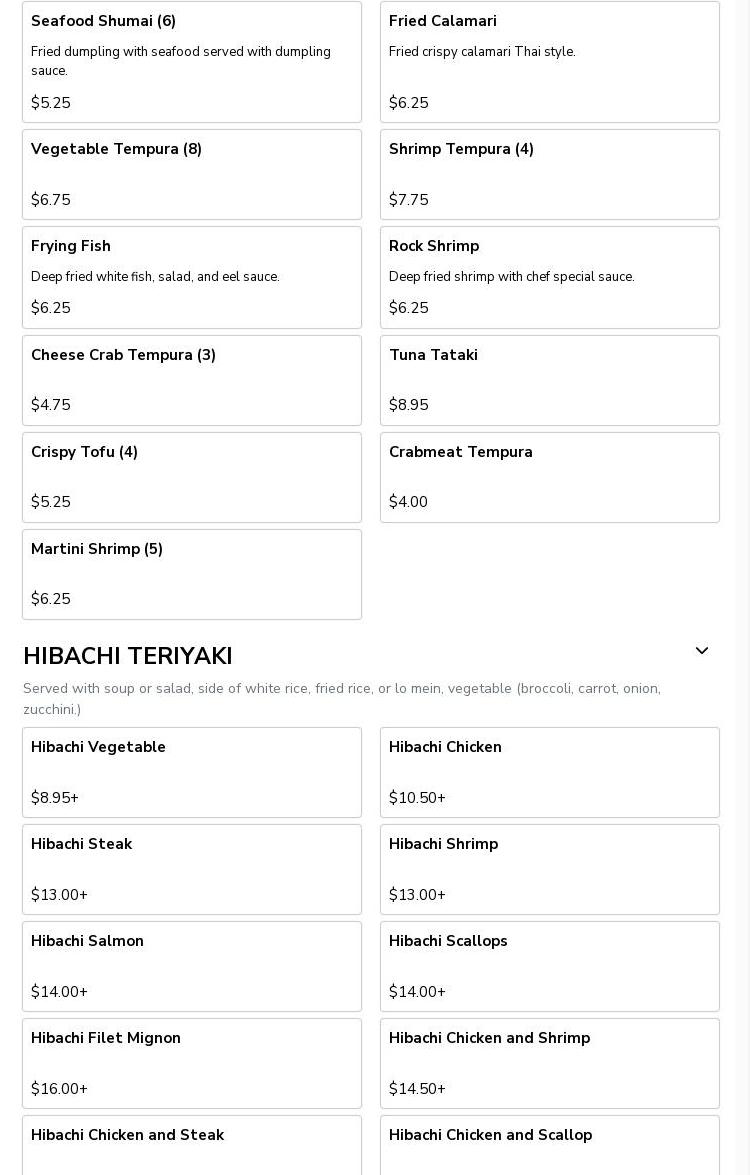Select the Martini Shrimp (5) card
This screenshot has height=1175, width=750.
(192, 575)
